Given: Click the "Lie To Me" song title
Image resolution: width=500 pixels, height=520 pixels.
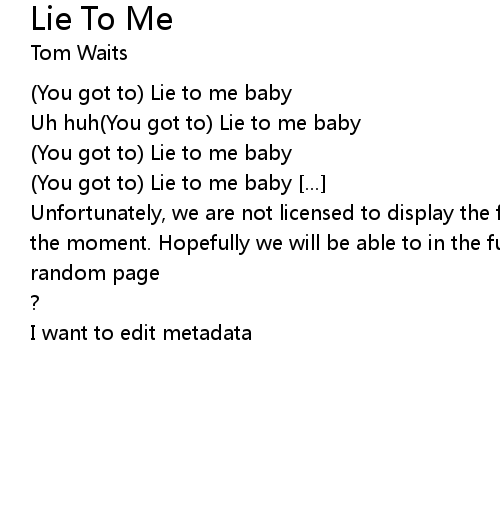Looking at the screenshot, I should tap(102, 19).
